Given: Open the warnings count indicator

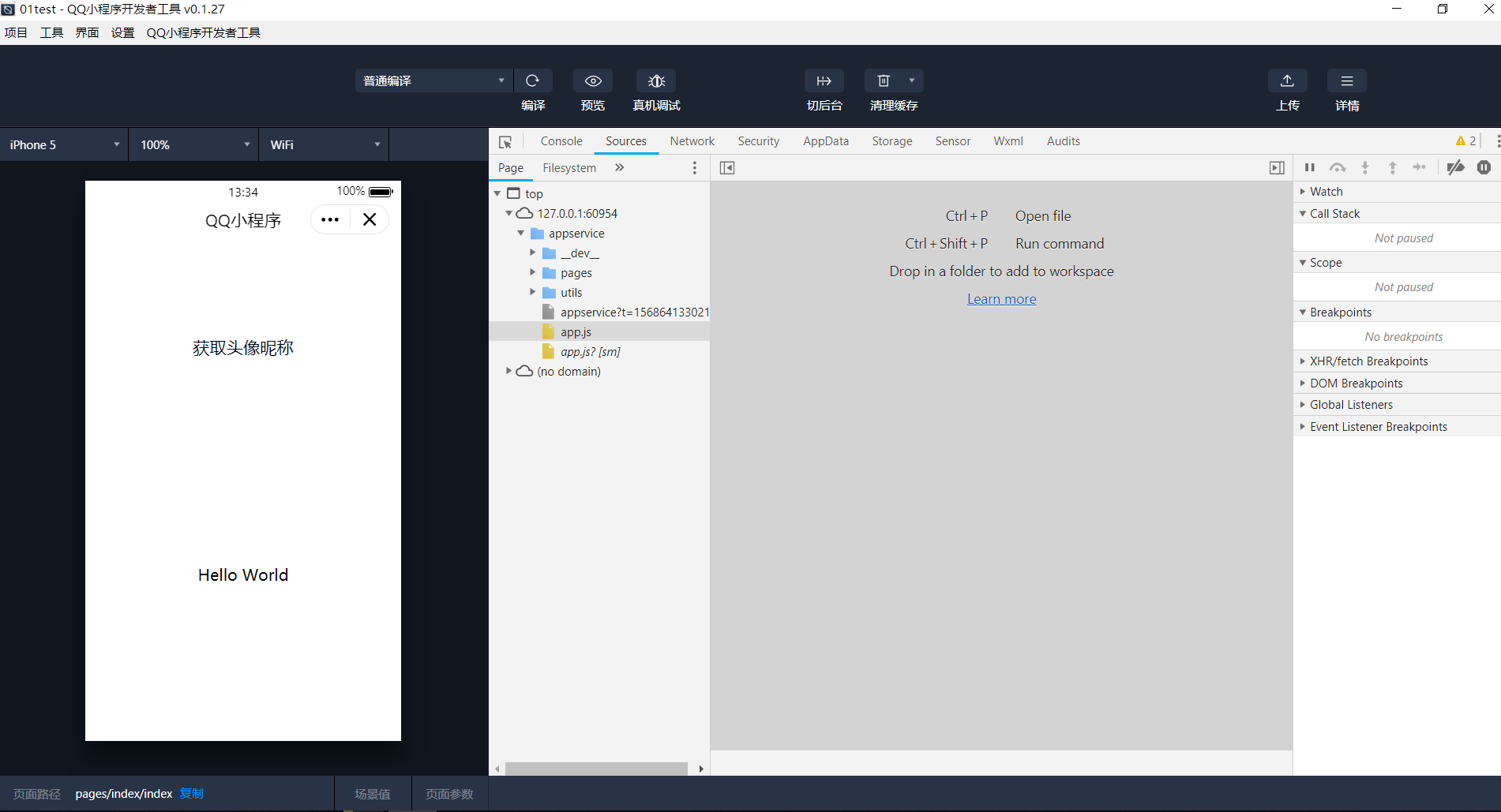Looking at the screenshot, I should (x=1466, y=141).
